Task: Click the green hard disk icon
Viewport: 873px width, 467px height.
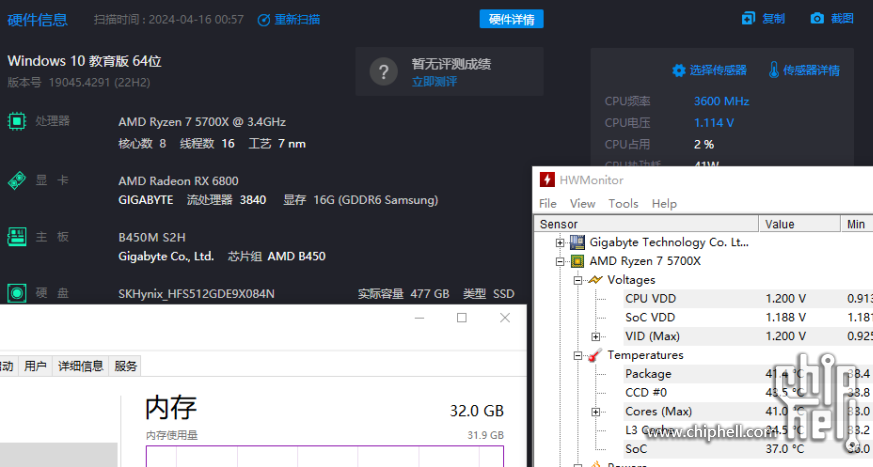Action: [17, 293]
